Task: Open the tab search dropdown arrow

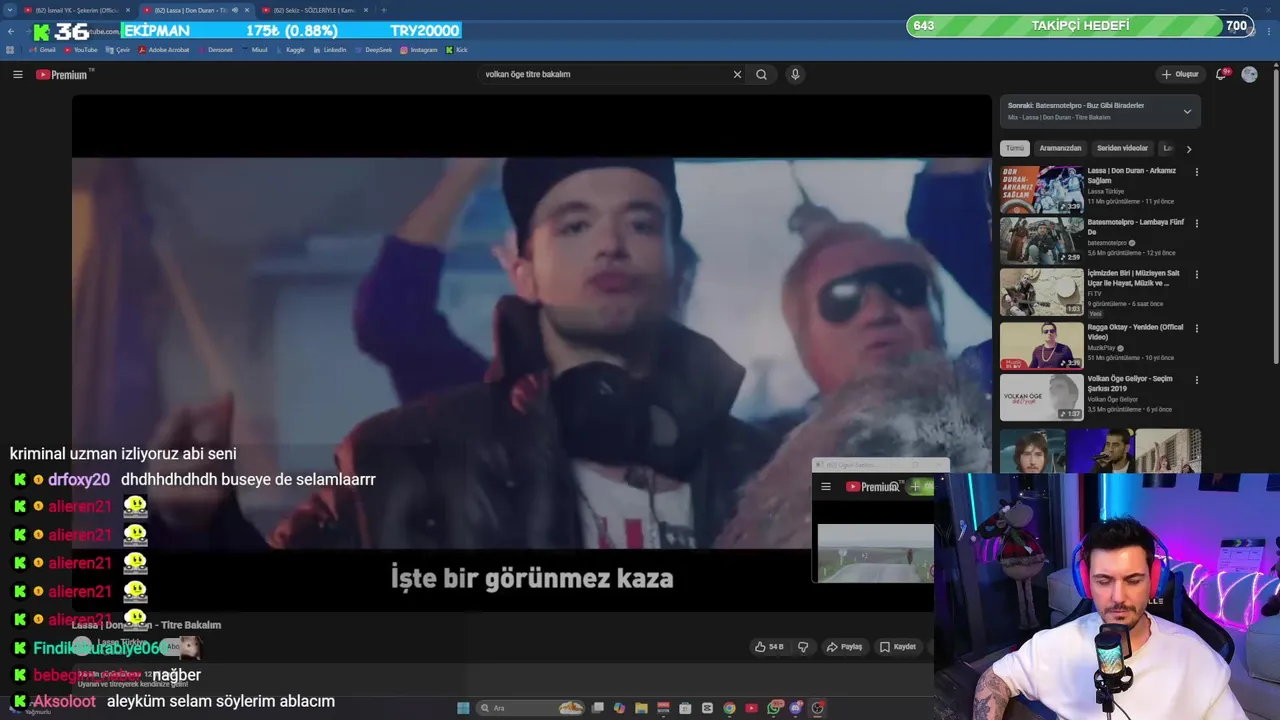Action: [x=9, y=10]
